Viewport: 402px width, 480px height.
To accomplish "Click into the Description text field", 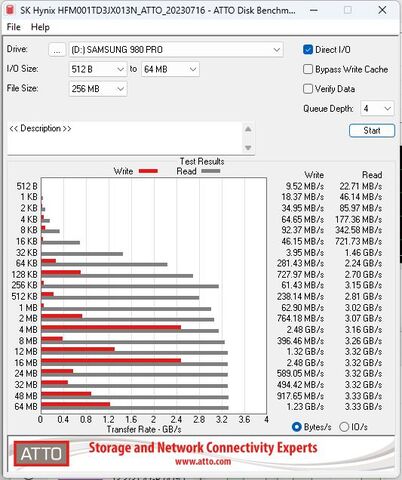I will 125,138.
